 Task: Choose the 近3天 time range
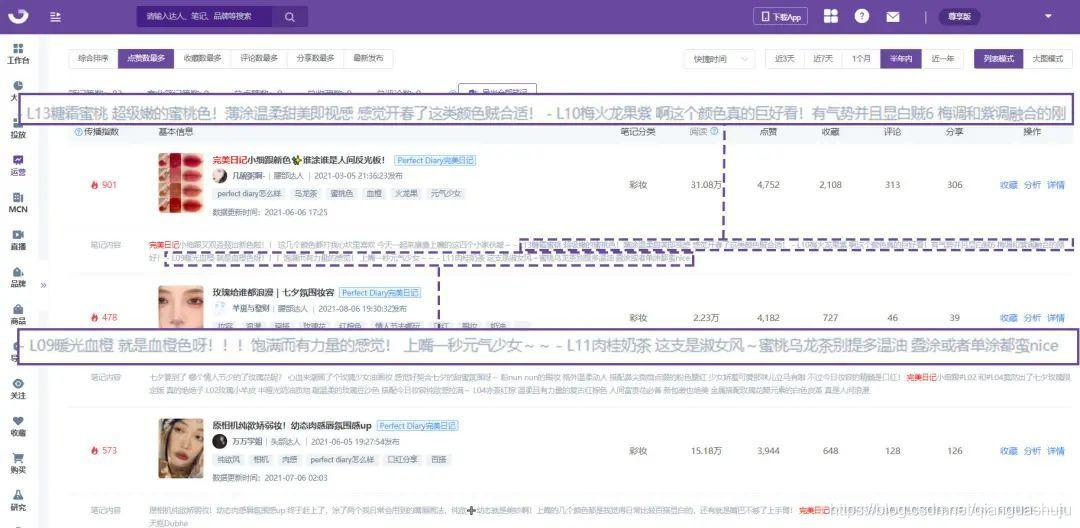(x=785, y=59)
